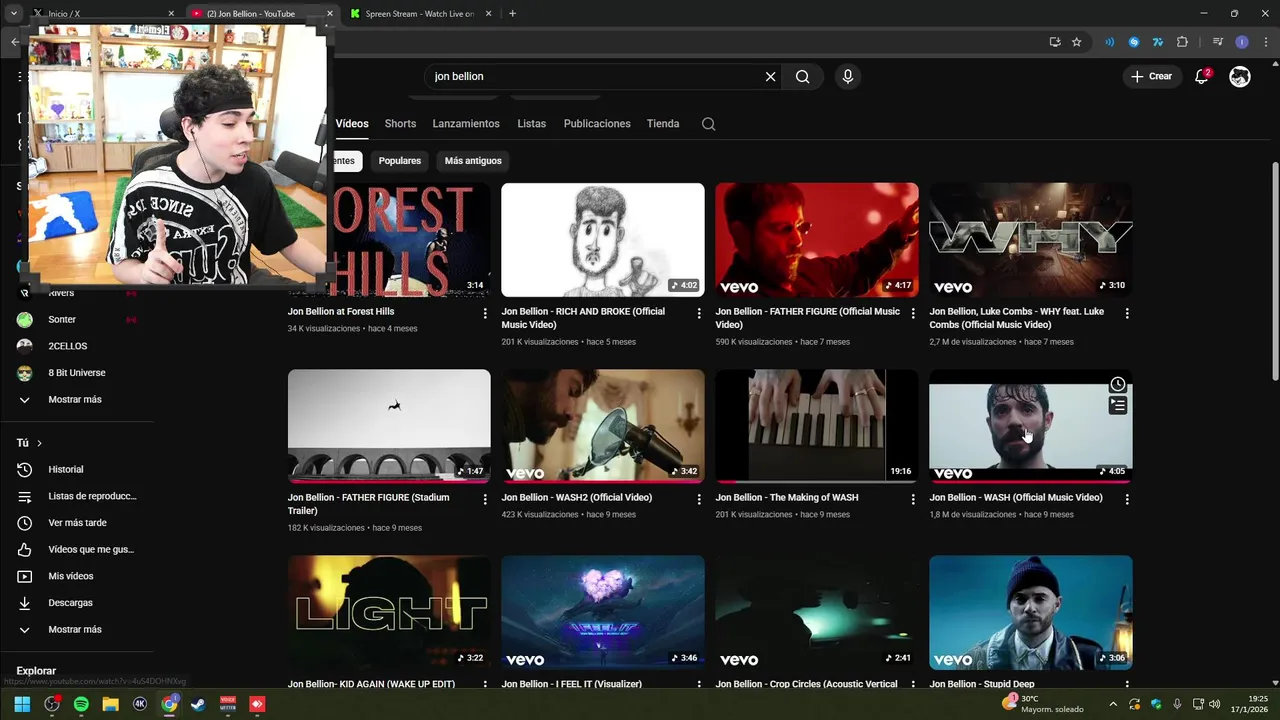The width and height of the screenshot is (1280, 720).
Task: Open Ver más tarde in the sidebar
Action: (x=76, y=523)
